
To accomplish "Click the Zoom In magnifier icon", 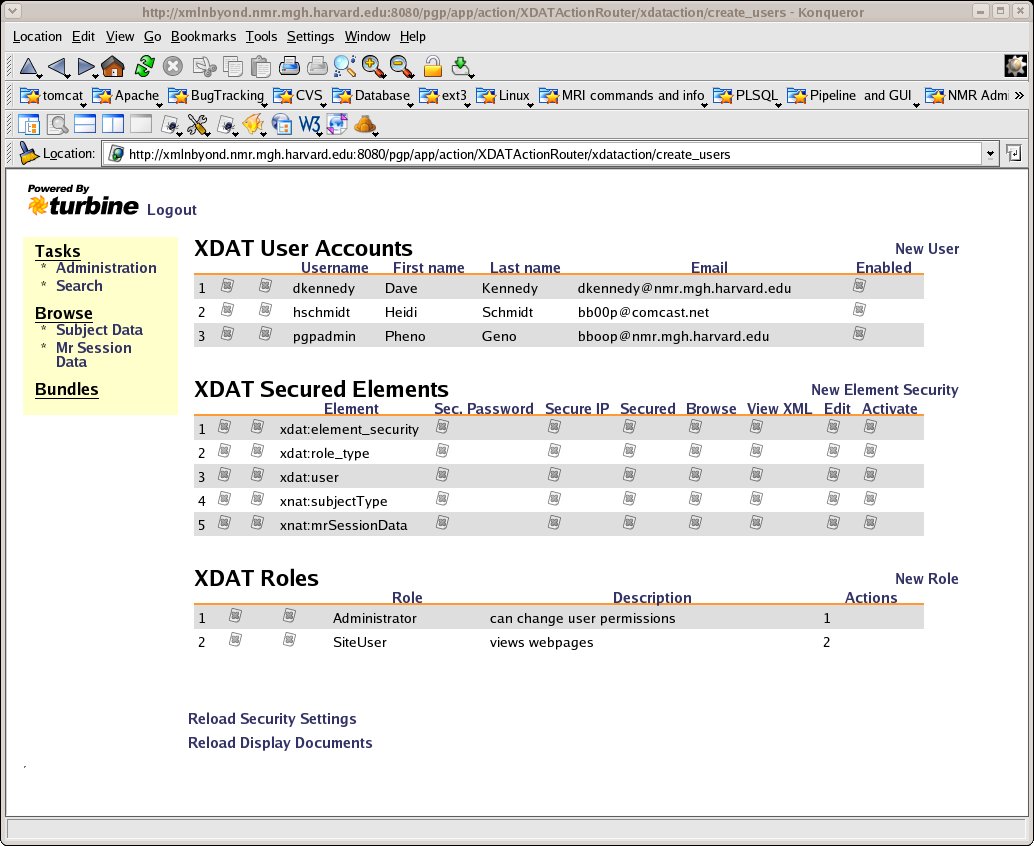I will click(374, 66).
